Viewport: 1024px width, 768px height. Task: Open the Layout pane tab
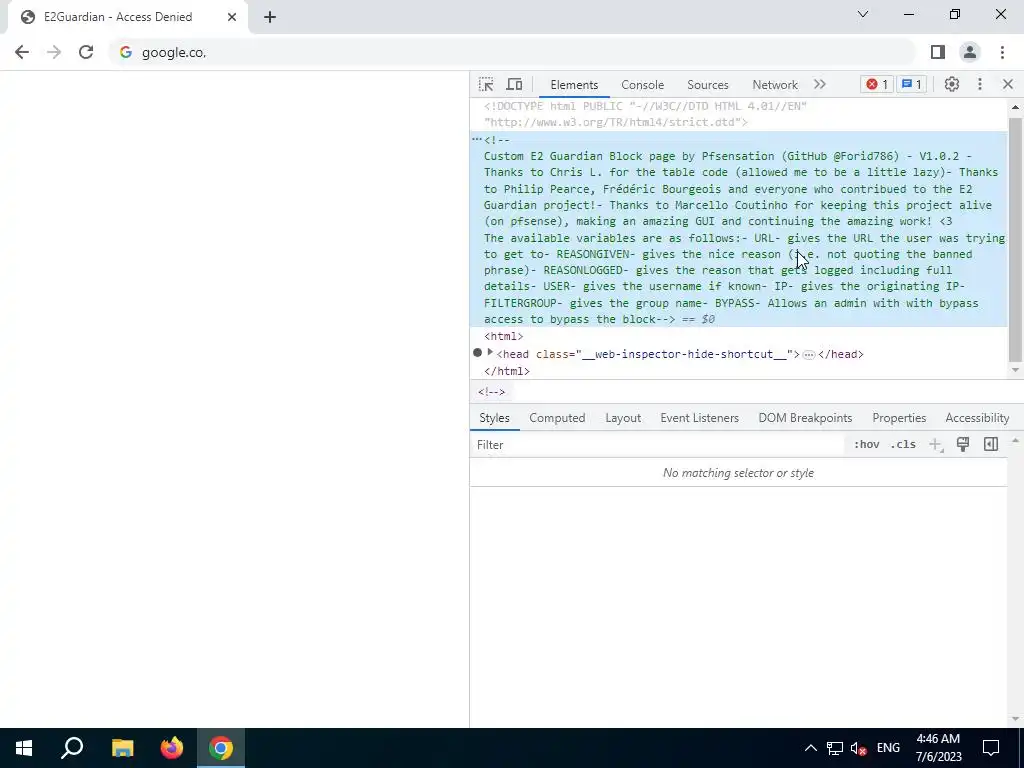(623, 418)
